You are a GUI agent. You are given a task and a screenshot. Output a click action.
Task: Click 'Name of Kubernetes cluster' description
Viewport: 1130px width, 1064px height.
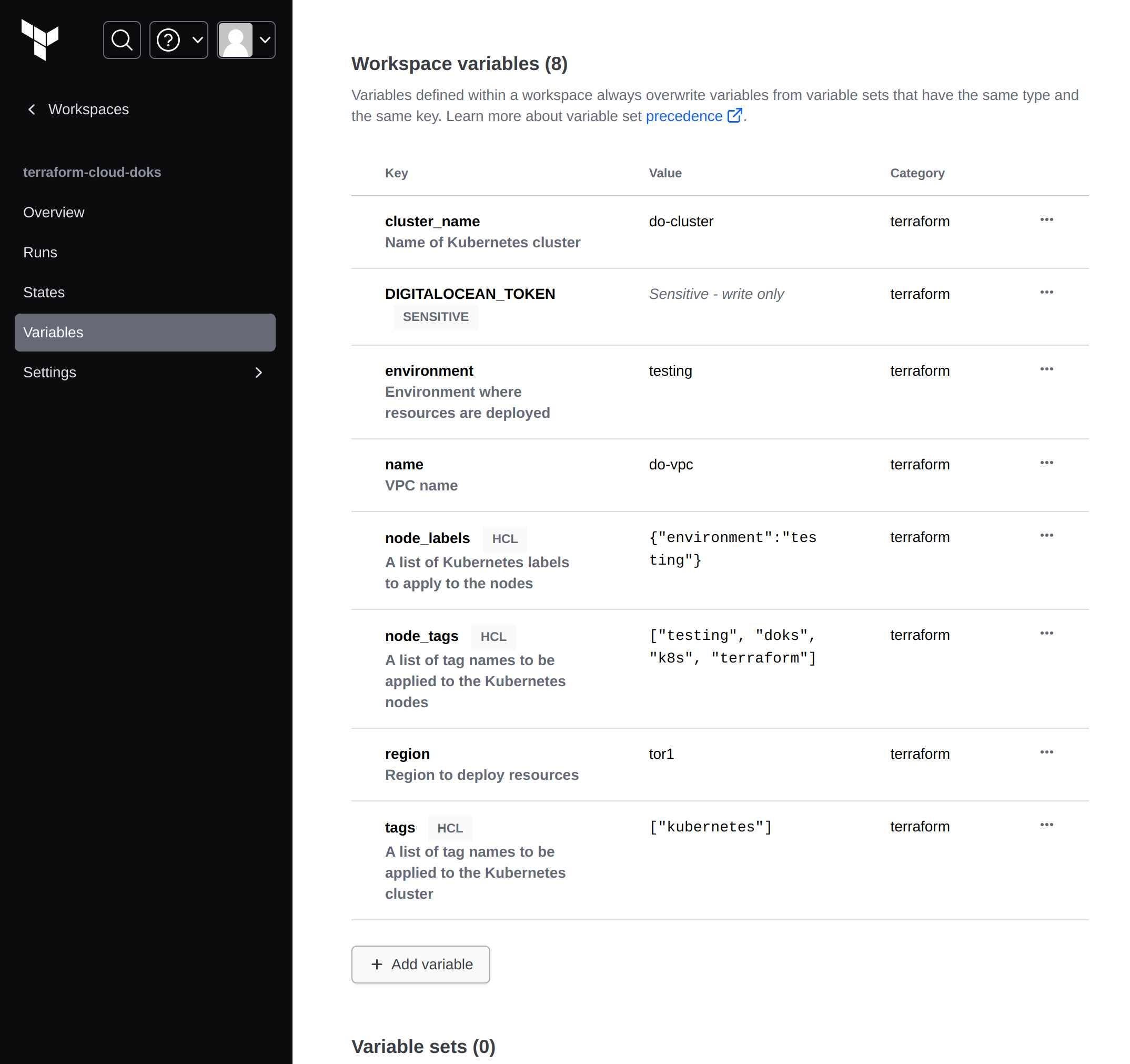click(x=482, y=242)
